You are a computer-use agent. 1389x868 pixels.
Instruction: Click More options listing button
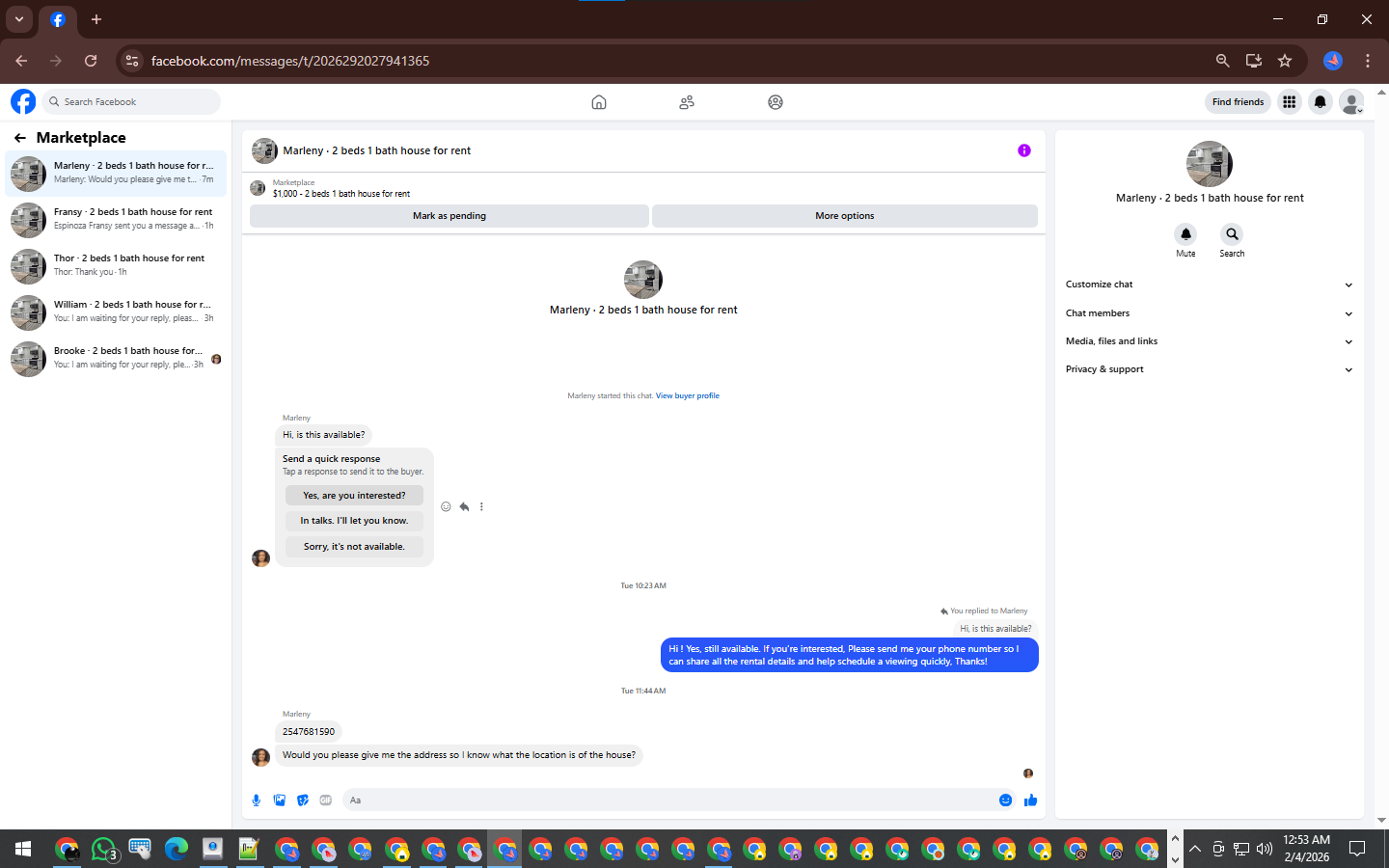[845, 216]
